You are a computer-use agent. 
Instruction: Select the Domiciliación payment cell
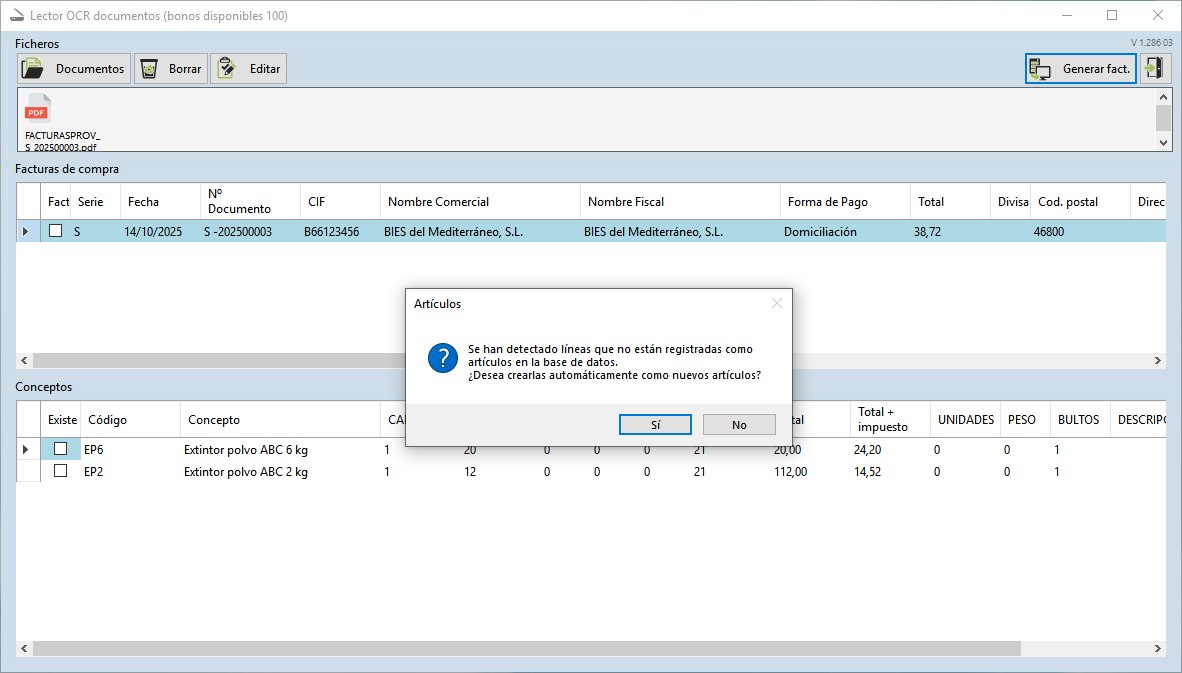tap(845, 231)
